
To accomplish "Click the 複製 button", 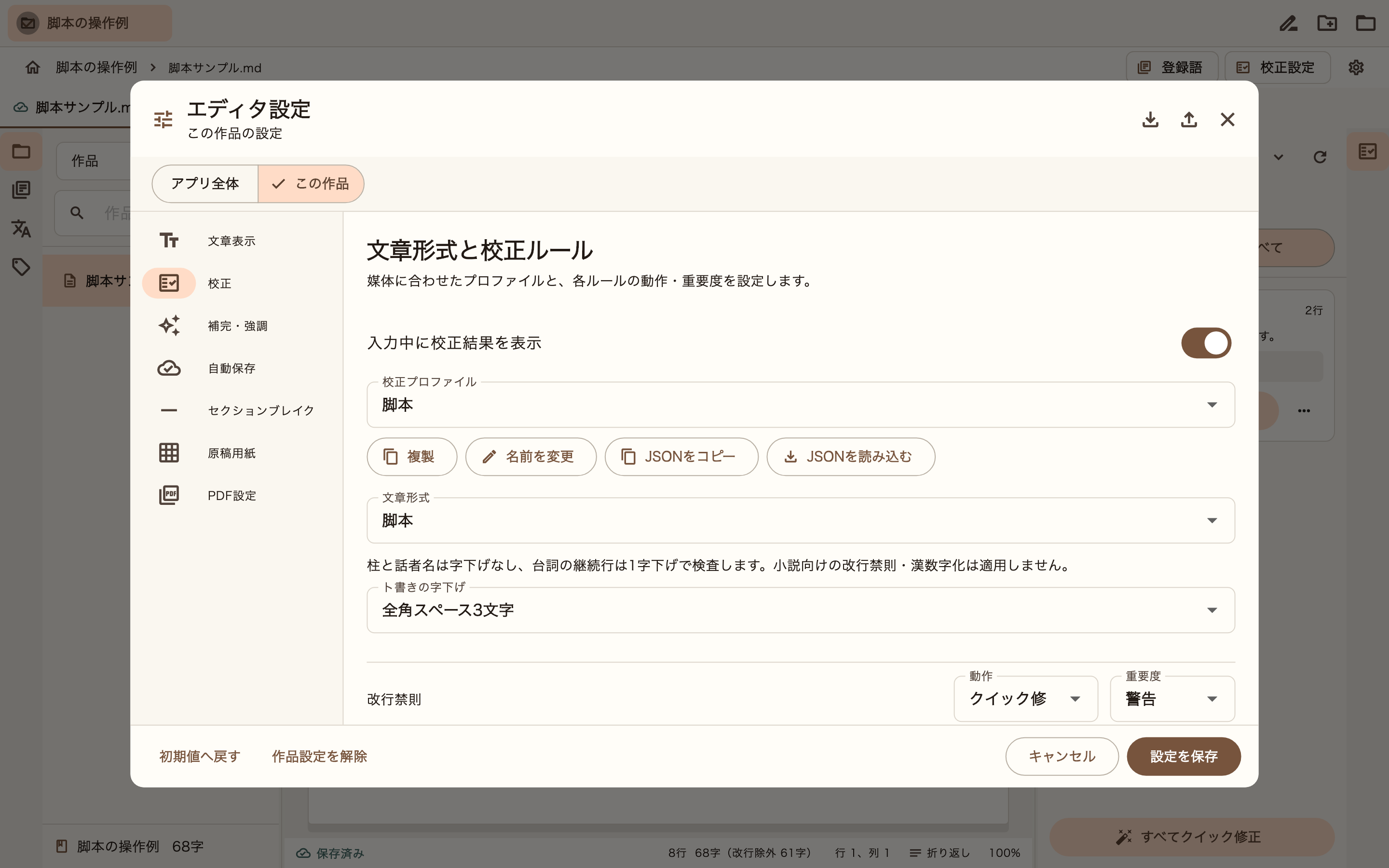I will (x=412, y=456).
